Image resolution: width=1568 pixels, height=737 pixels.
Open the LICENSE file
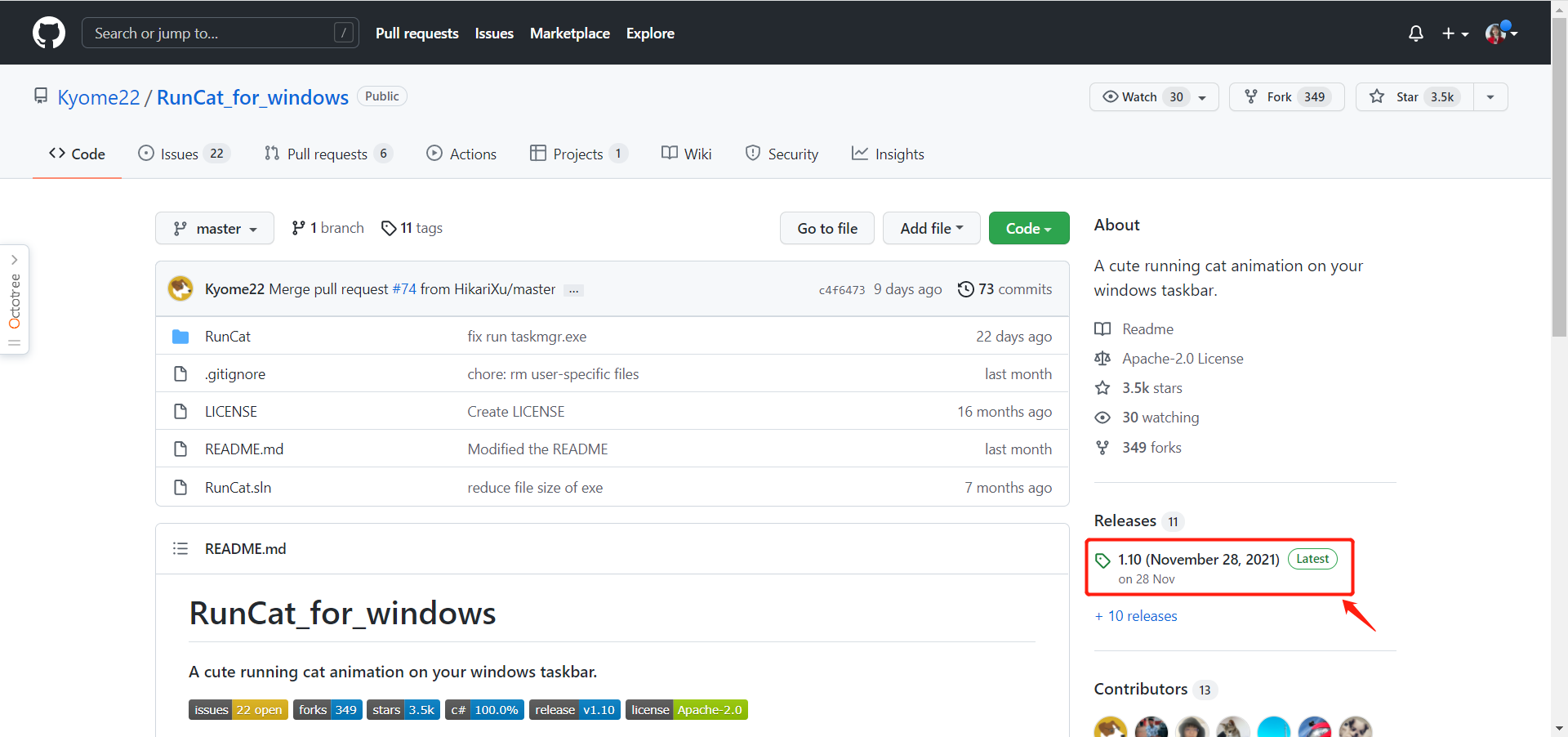click(x=231, y=412)
